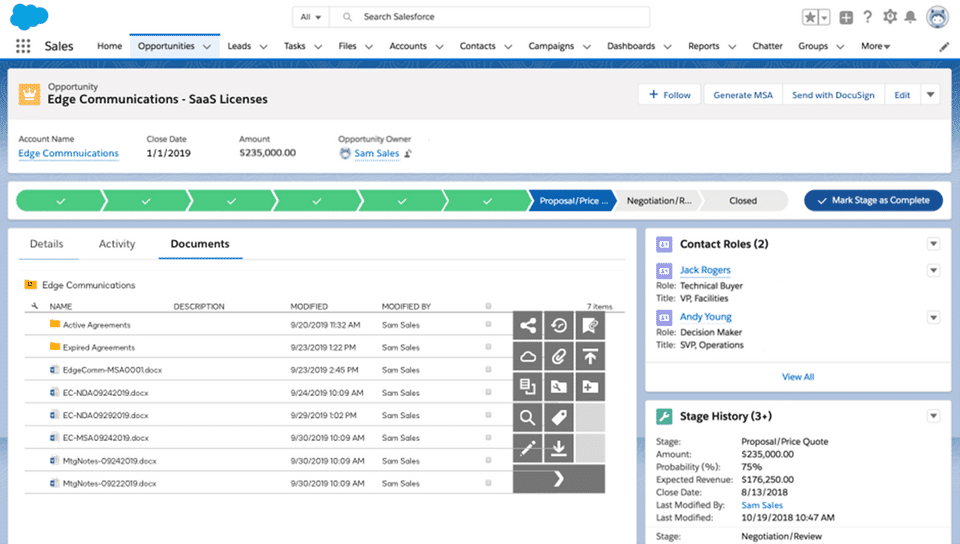Open the notifications bell
Image resolution: width=960 pixels, height=544 pixels.
tap(910, 17)
